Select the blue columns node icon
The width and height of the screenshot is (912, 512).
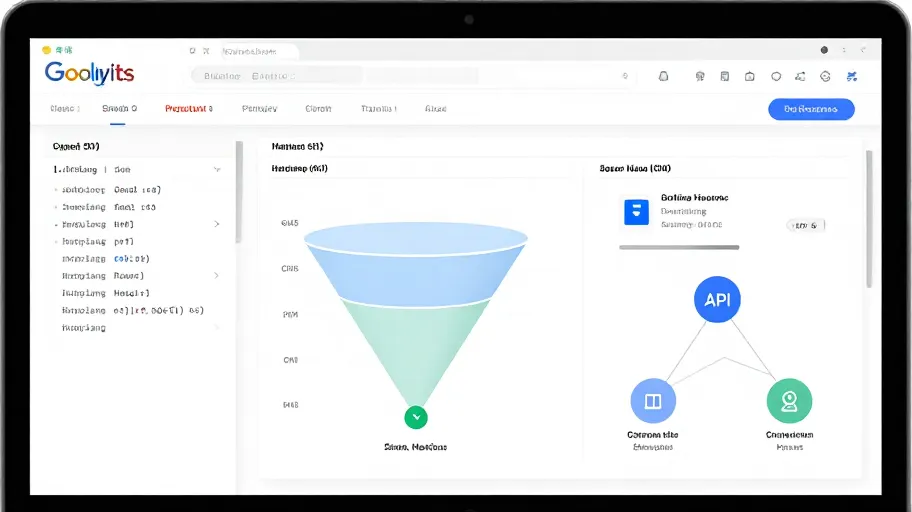(653, 401)
